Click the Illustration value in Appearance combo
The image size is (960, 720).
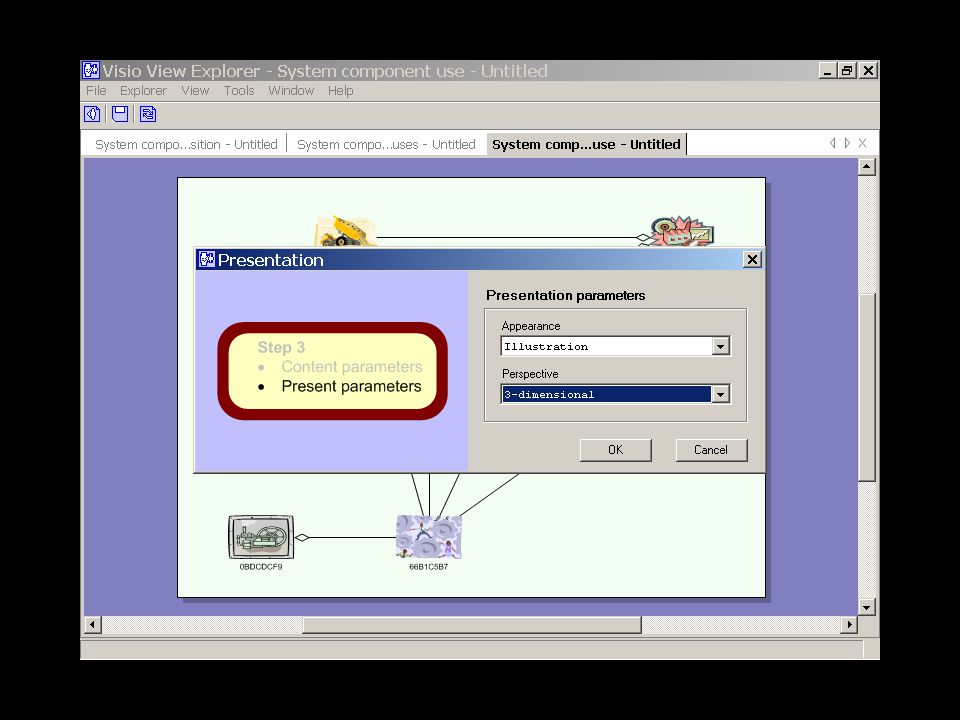[606, 347]
